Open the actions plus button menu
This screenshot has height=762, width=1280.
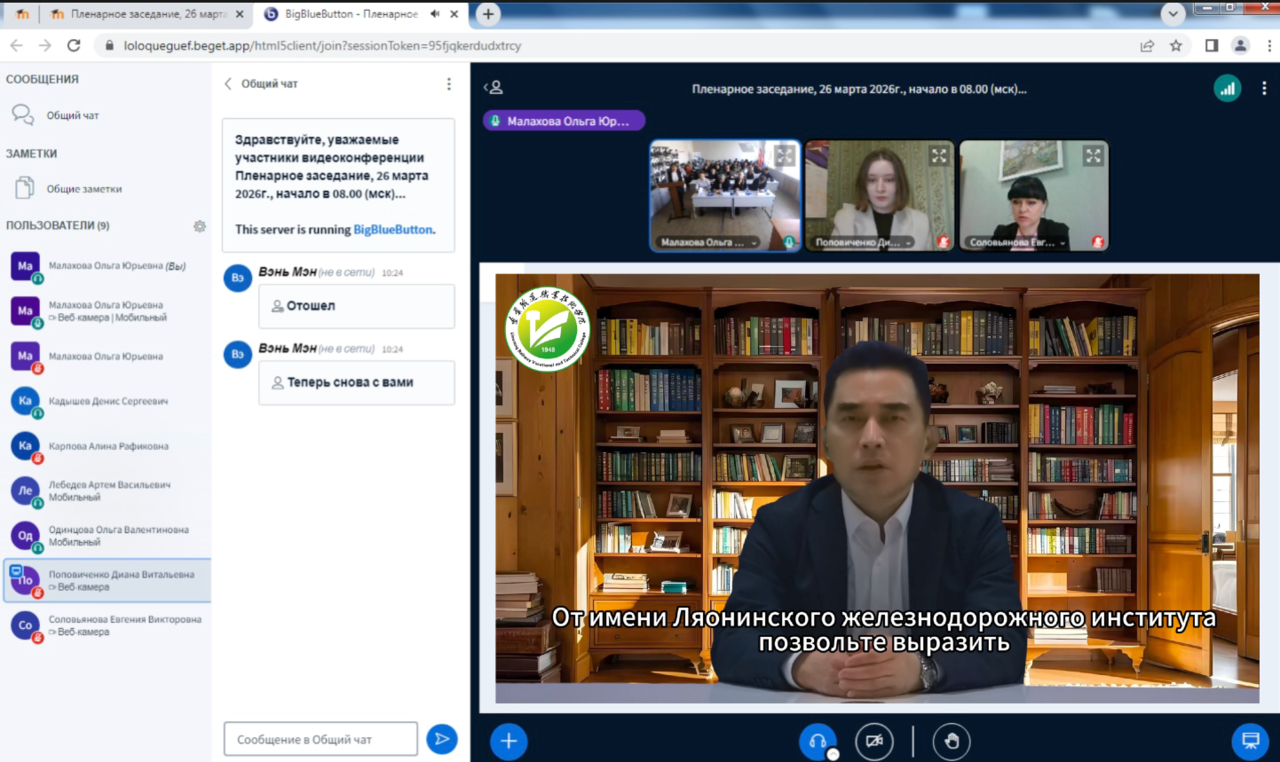click(x=508, y=741)
